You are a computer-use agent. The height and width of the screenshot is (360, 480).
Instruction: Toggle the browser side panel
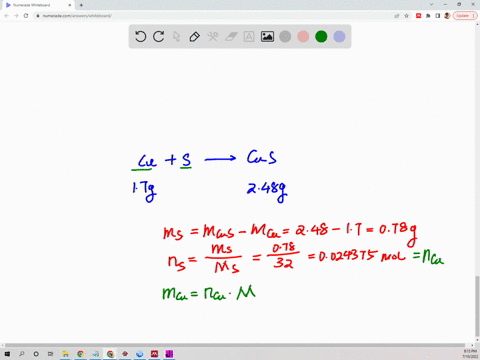click(438, 16)
